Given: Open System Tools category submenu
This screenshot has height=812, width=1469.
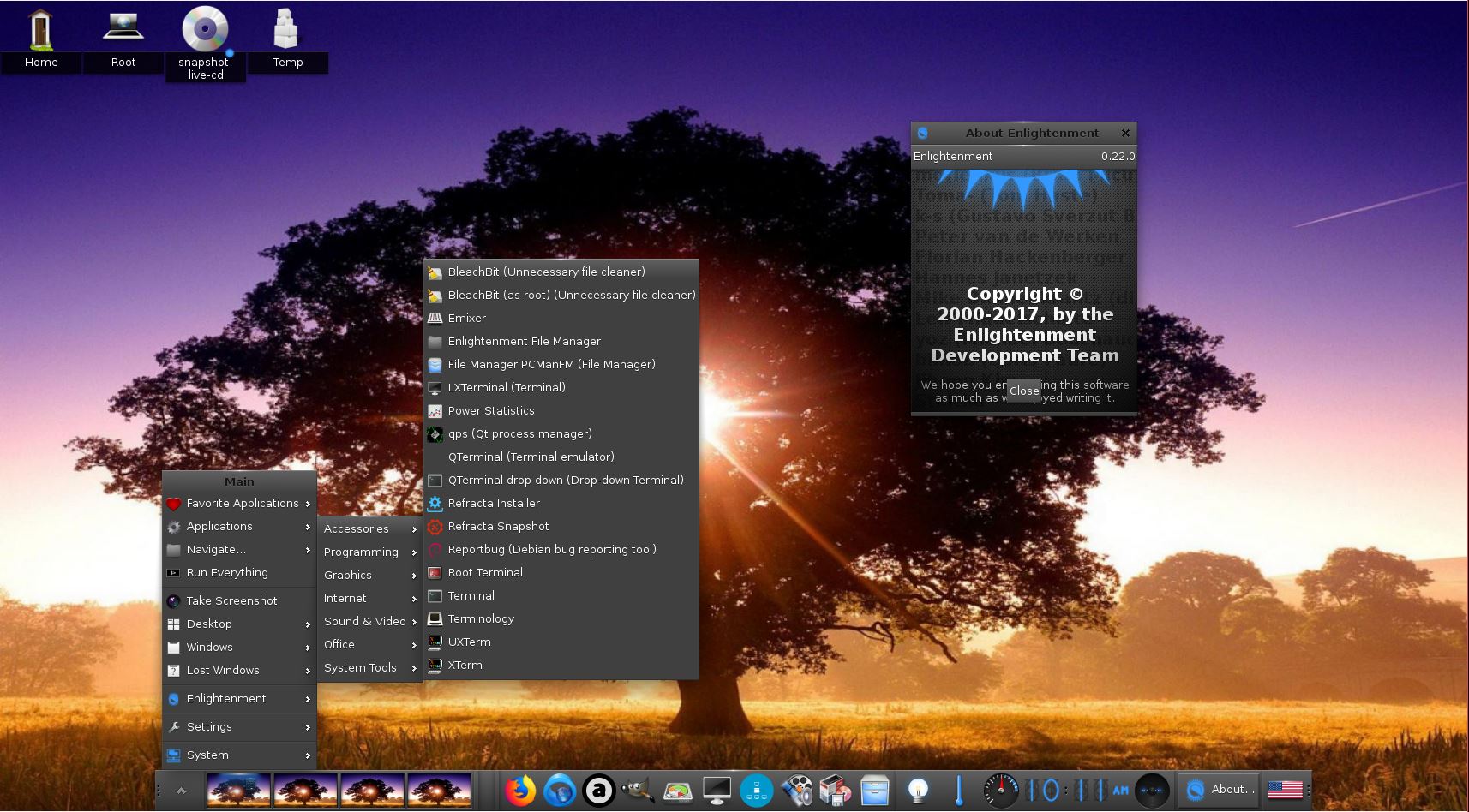Looking at the screenshot, I should click(x=370, y=667).
